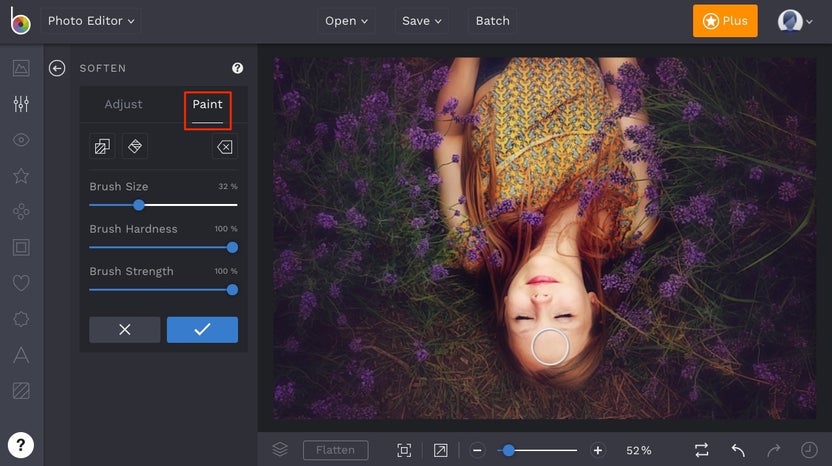832x466 pixels.
Task: Undo the last edit
Action: click(738, 450)
